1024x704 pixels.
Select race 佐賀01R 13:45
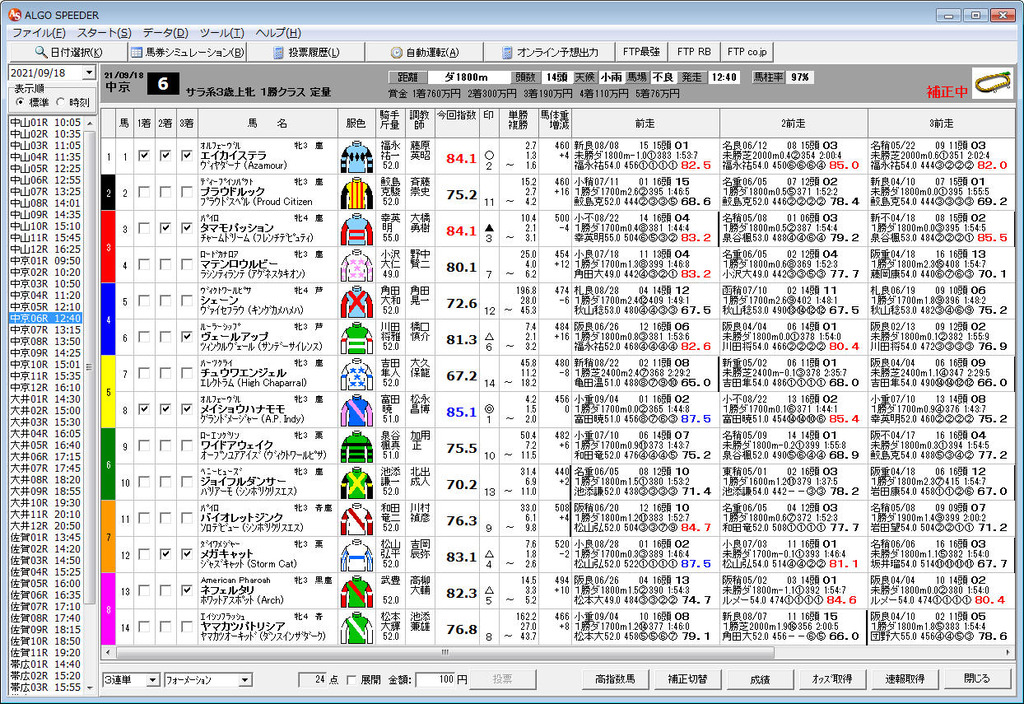coord(45,537)
